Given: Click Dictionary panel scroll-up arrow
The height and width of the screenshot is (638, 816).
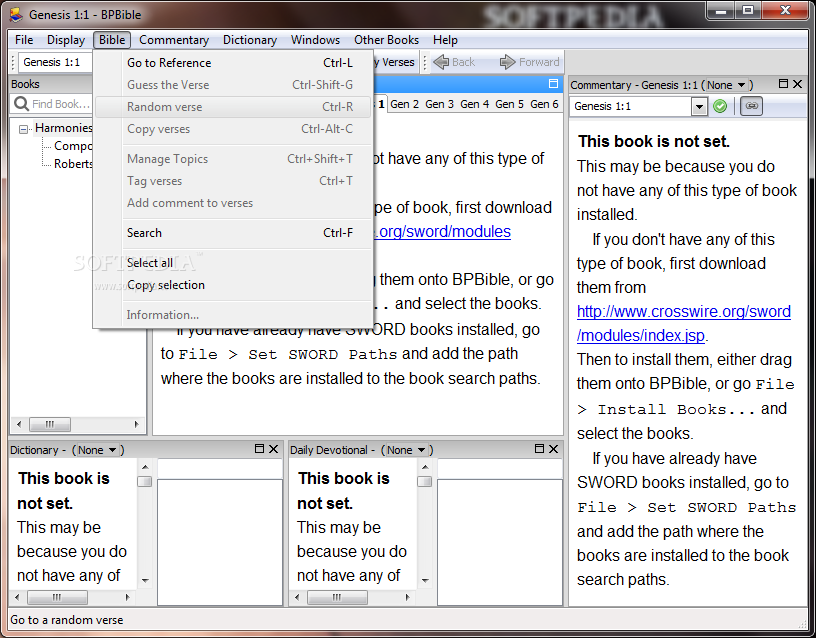Looking at the screenshot, I should coord(145,467).
